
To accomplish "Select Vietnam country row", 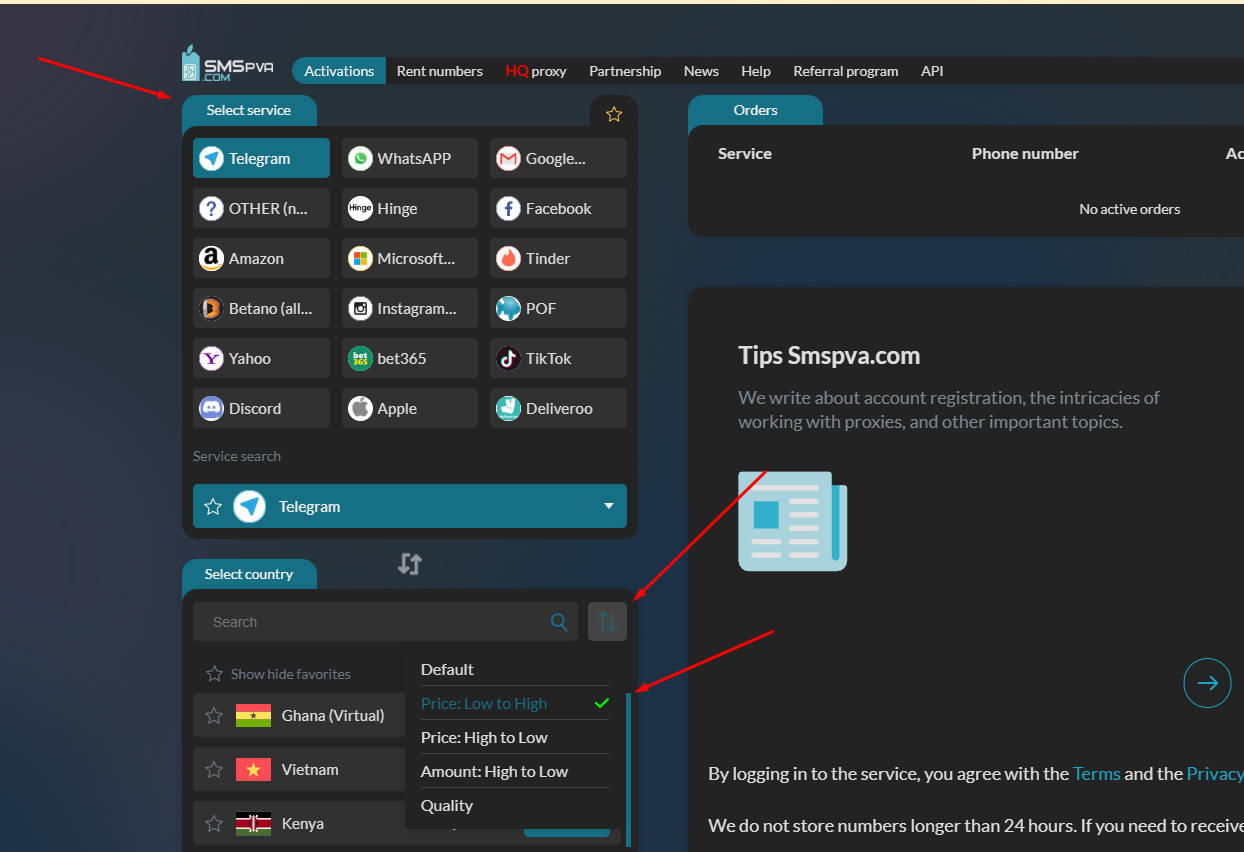I will (x=300, y=769).
